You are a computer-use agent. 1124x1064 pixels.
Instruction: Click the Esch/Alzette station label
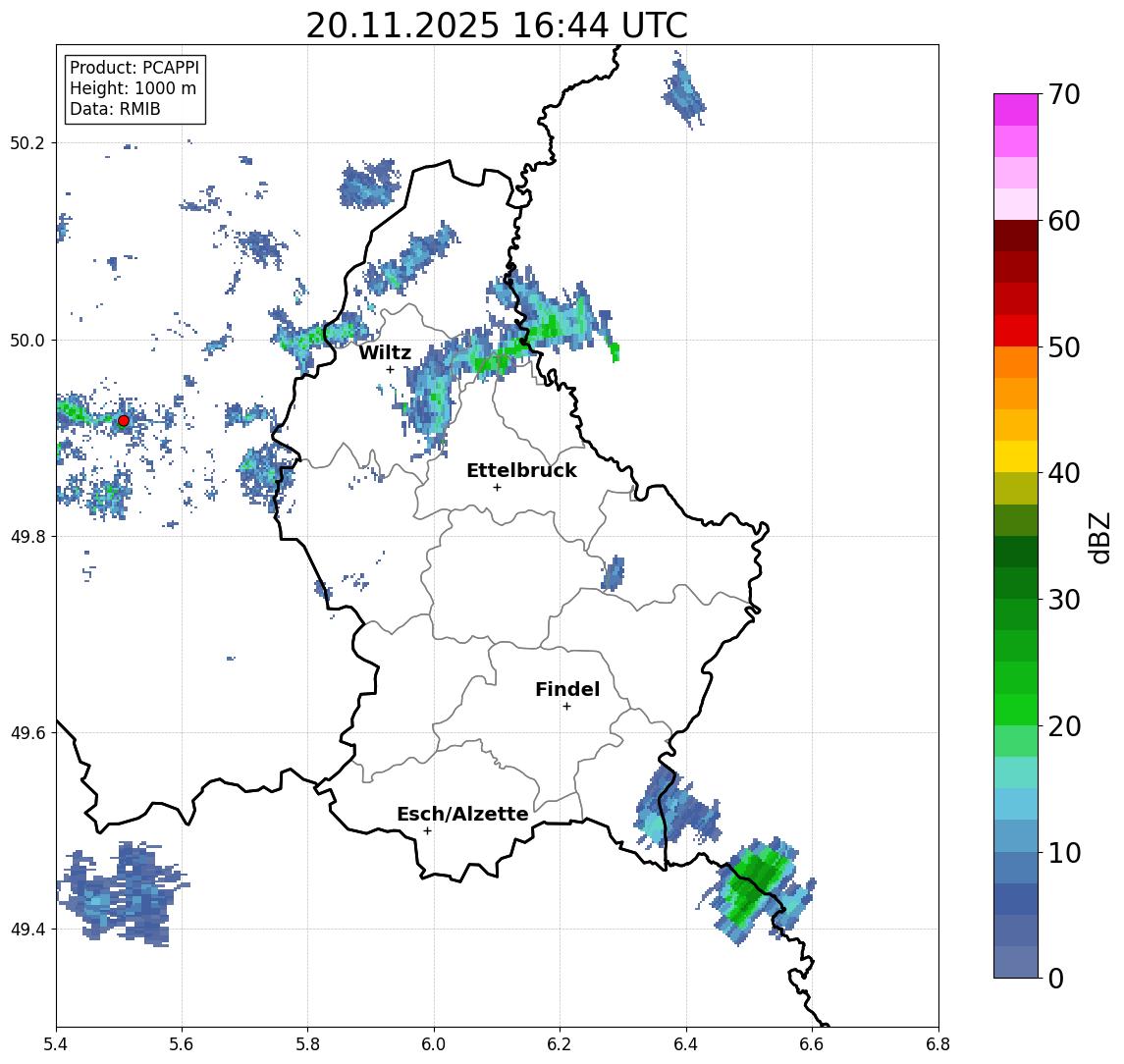click(x=462, y=814)
